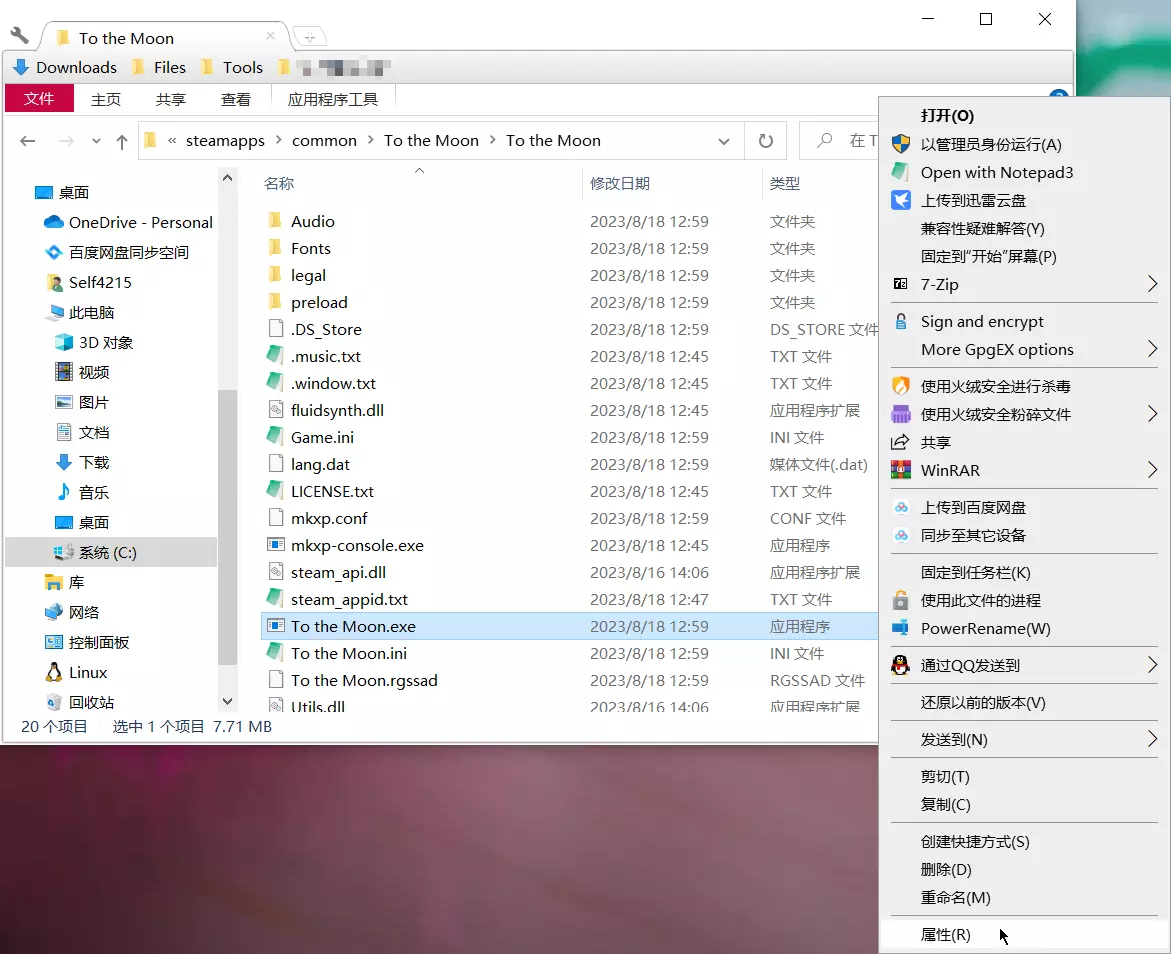Viewport: 1171px width, 954px height.
Task: Click the QQ penguin icon
Action: pos(901,665)
